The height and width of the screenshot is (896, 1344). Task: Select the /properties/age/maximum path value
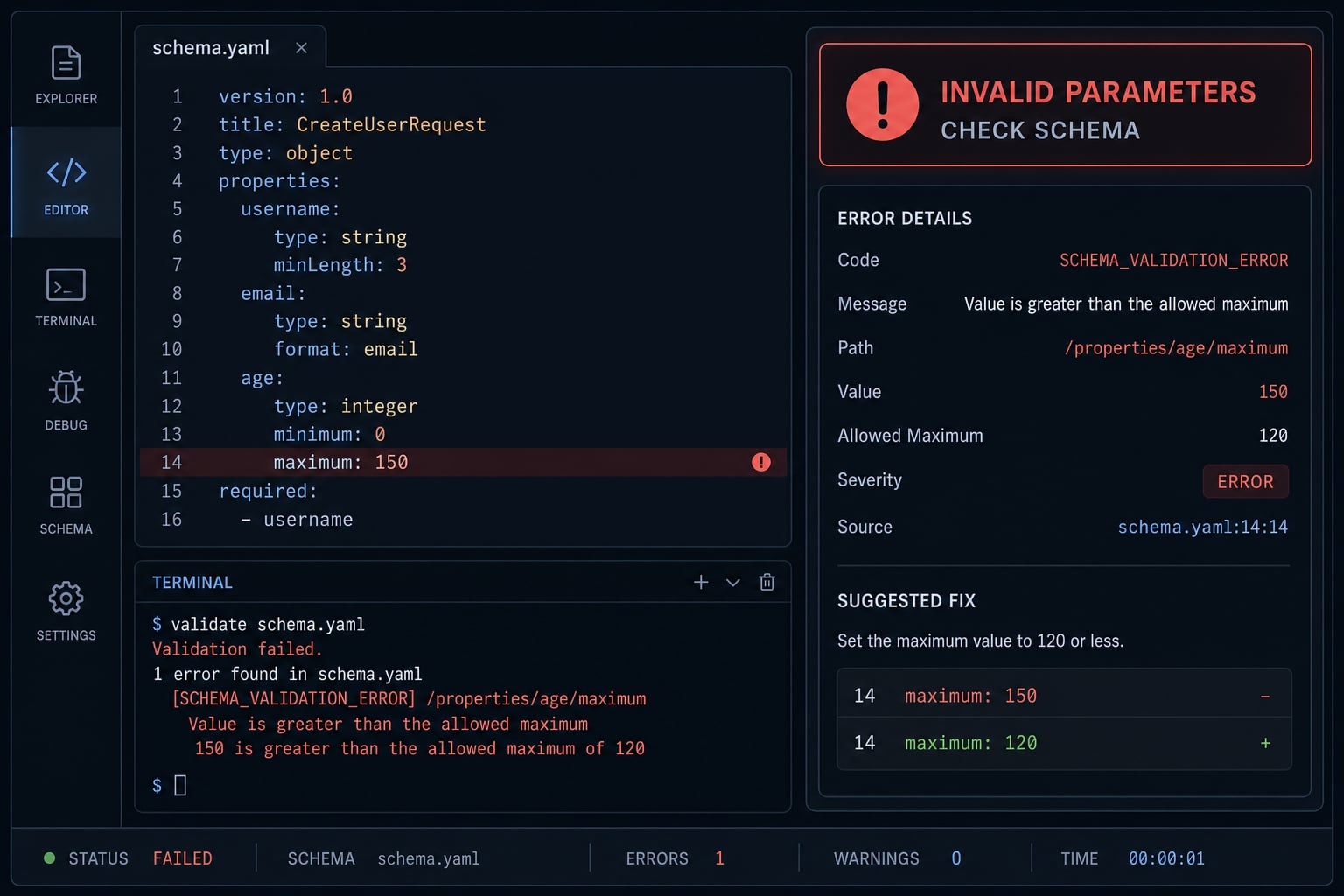(x=1176, y=348)
